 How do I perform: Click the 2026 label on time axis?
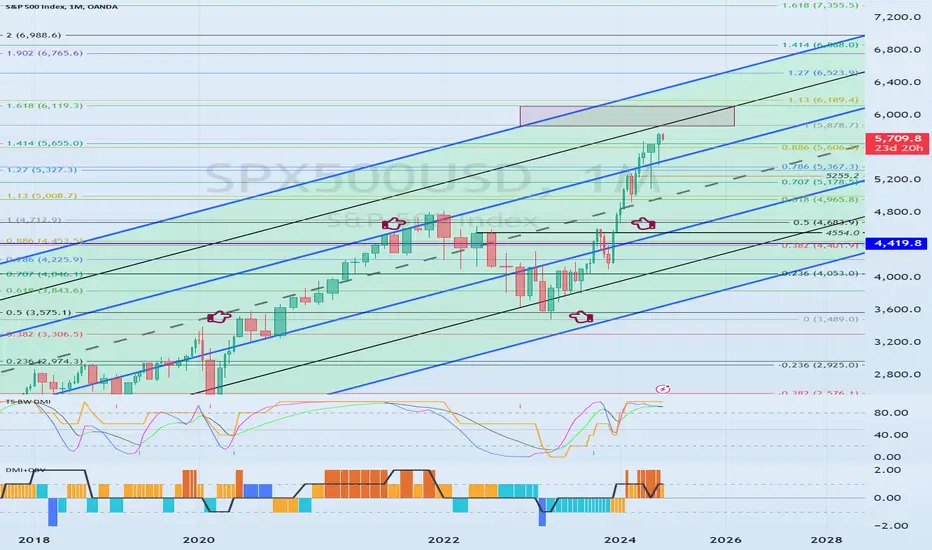point(726,540)
